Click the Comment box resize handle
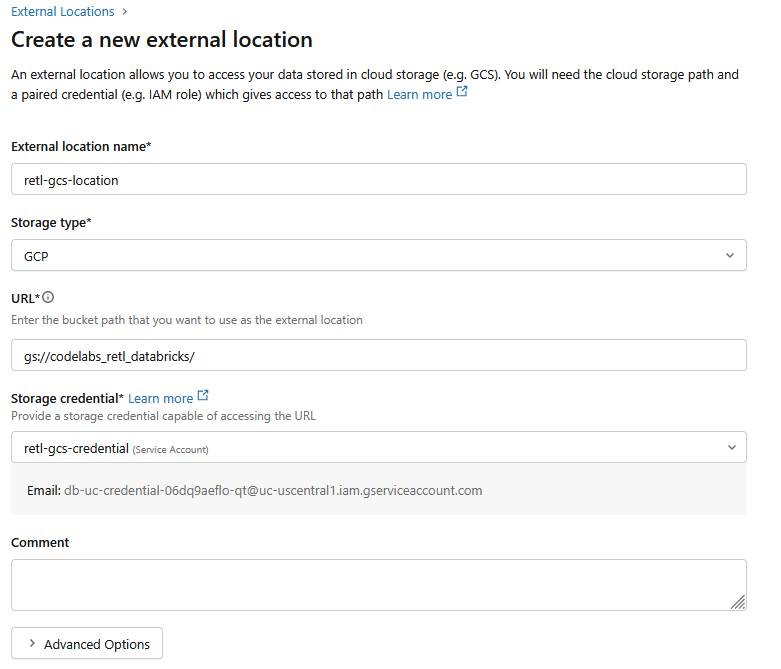781x669 pixels. point(738,602)
